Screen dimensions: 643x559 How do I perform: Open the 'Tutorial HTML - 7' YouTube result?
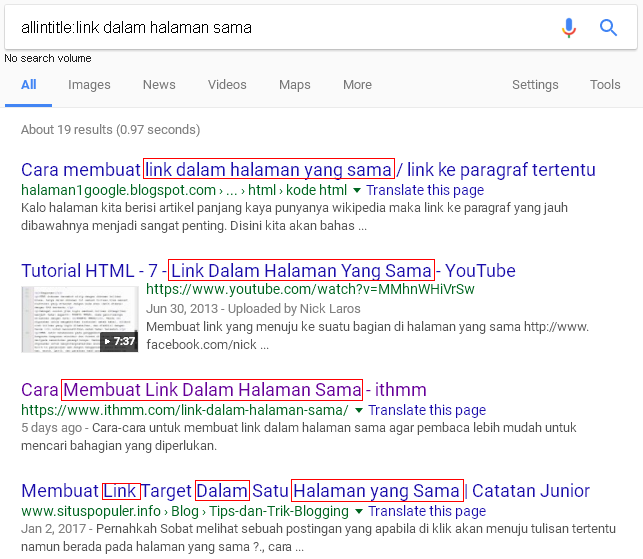click(268, 270)
